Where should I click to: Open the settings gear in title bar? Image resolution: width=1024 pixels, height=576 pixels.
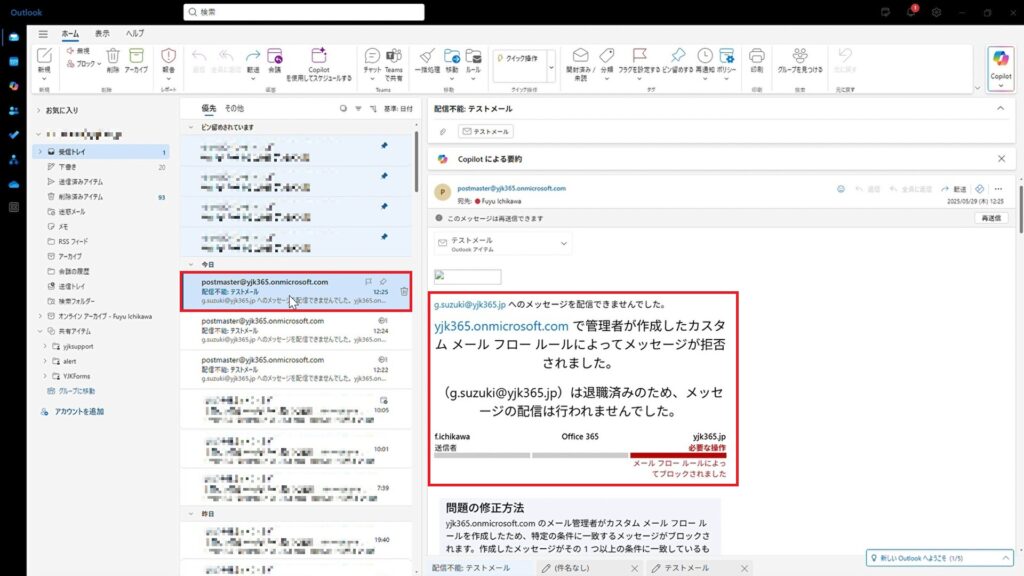point(936,12)
